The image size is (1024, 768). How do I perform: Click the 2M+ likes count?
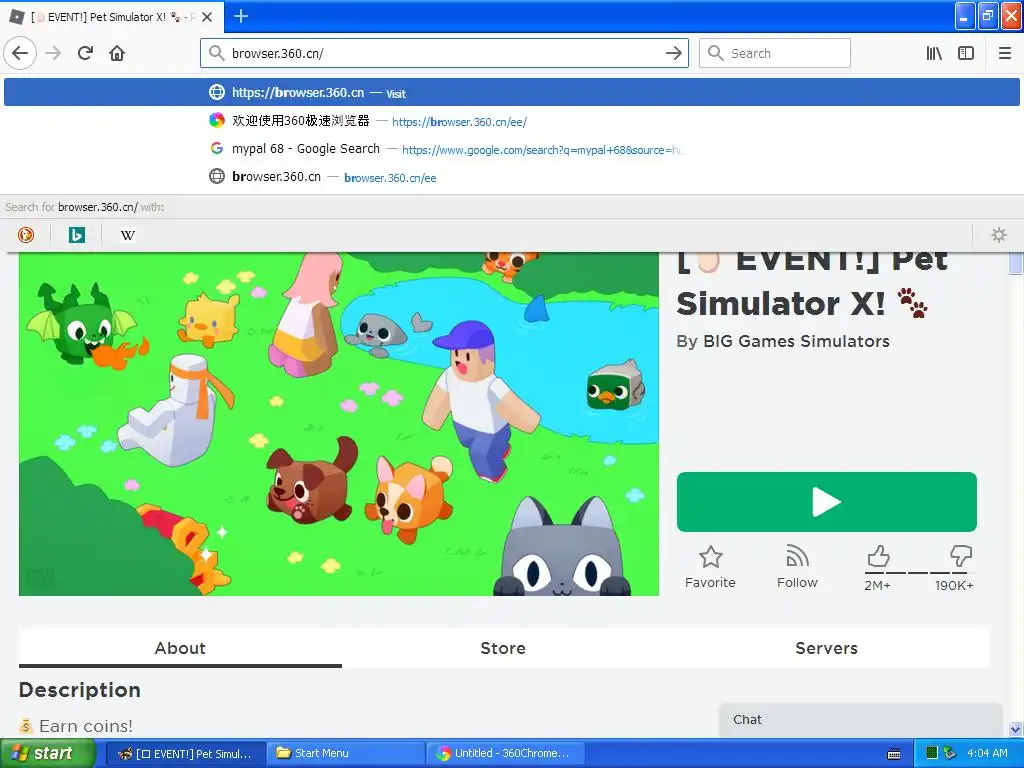pos(877,586)
